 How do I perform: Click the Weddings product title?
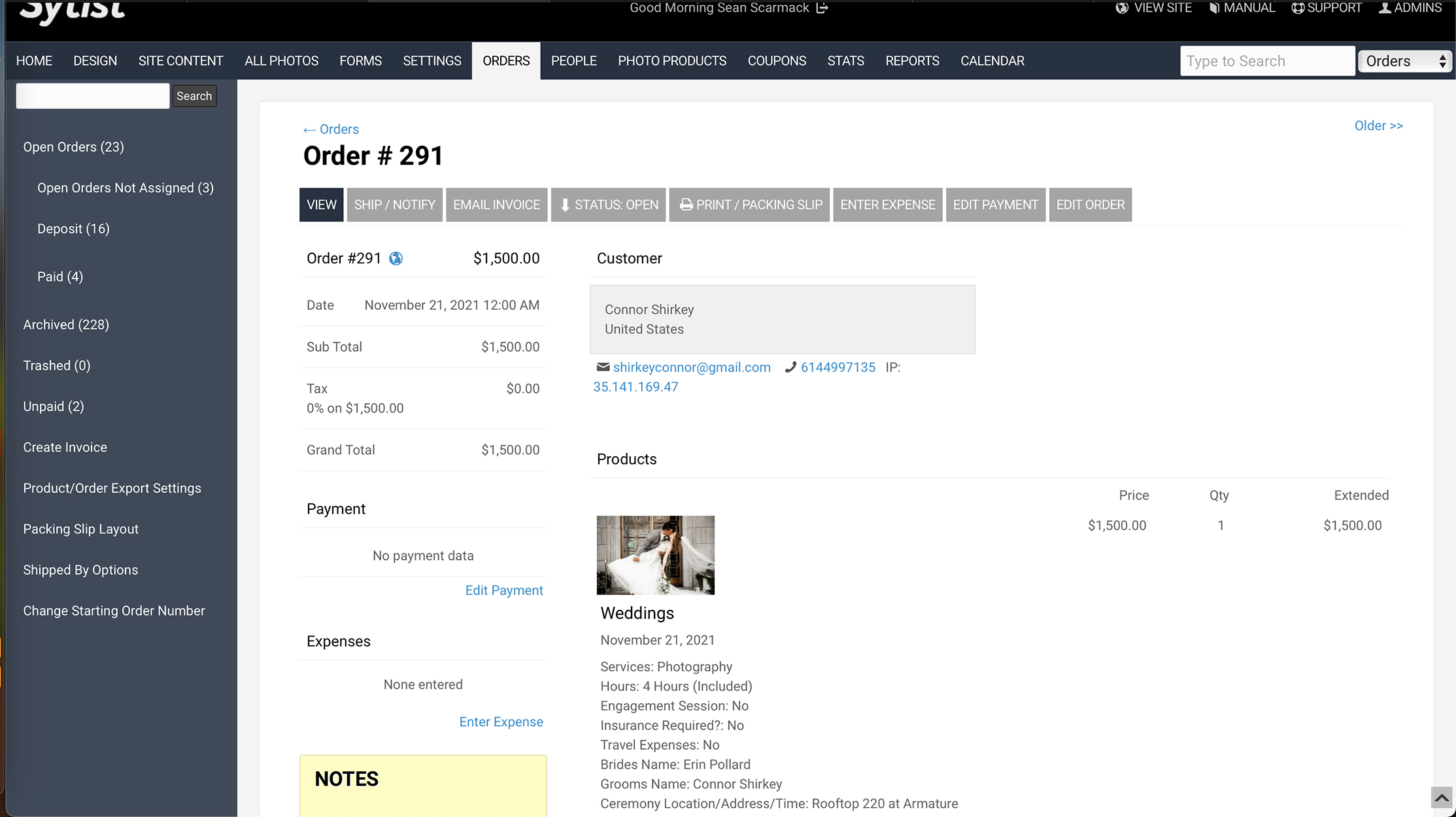click(x=637, y=613)
